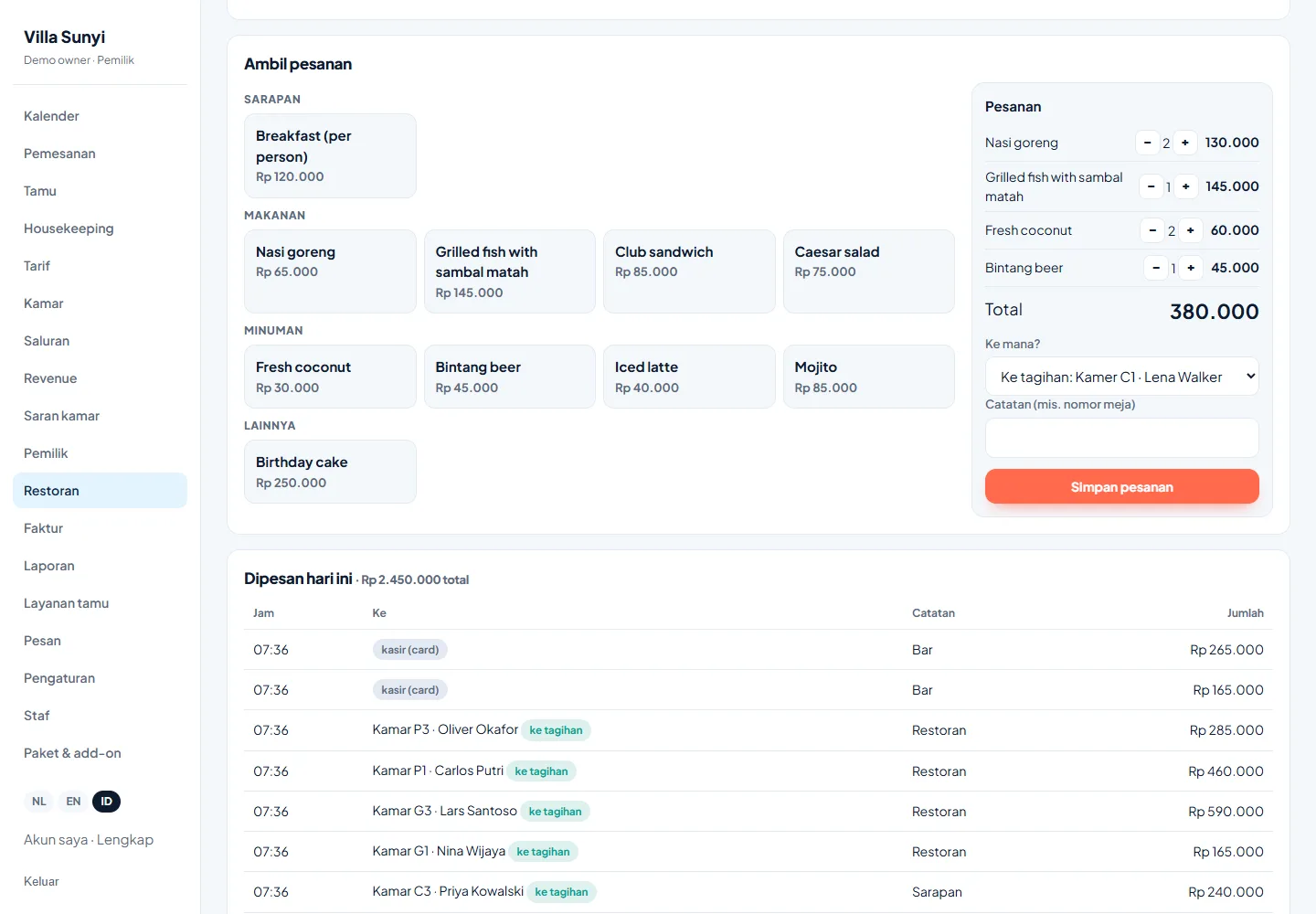
Task: Click 'kasir (card)' badge on Rp 165.000 row
Action: click(410, 690)
